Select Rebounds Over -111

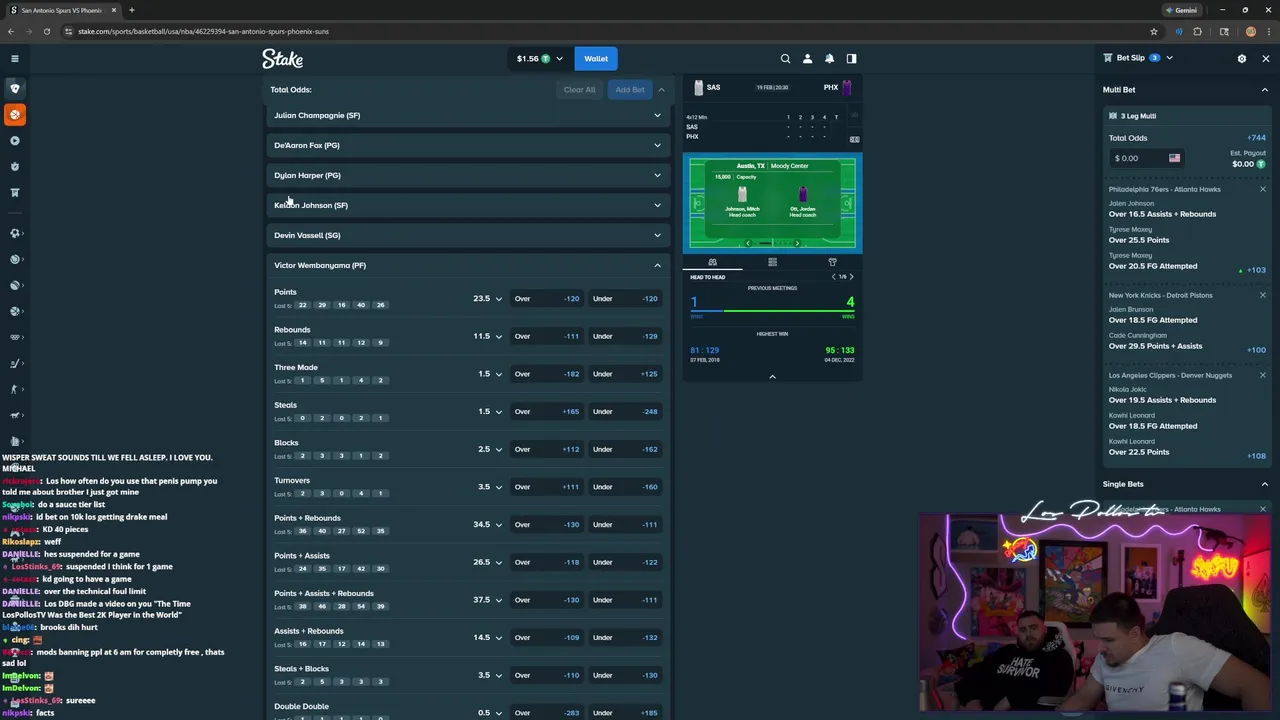point(547,336)
